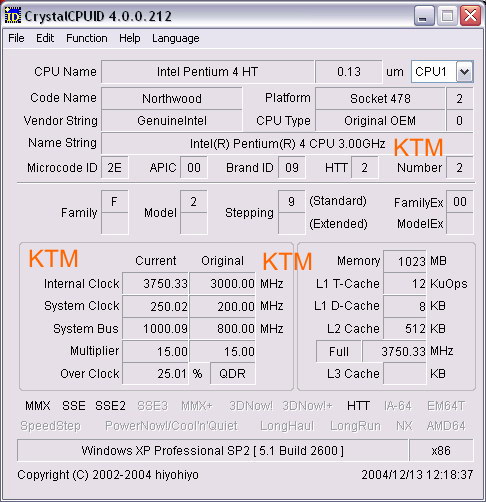Maximize the CrystalCPUID window
The image size is (486, 502).
[x=447, y=16]
